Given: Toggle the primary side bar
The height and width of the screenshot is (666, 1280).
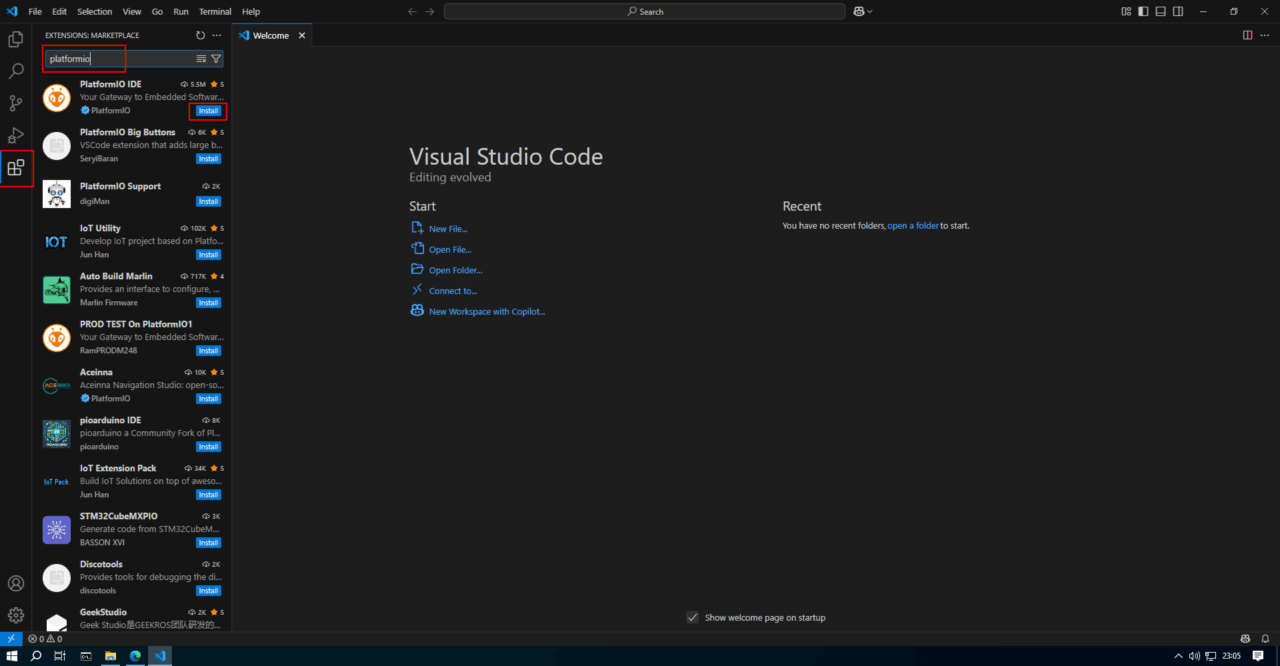Looking at the screenshot, I should pos(1144,11).
